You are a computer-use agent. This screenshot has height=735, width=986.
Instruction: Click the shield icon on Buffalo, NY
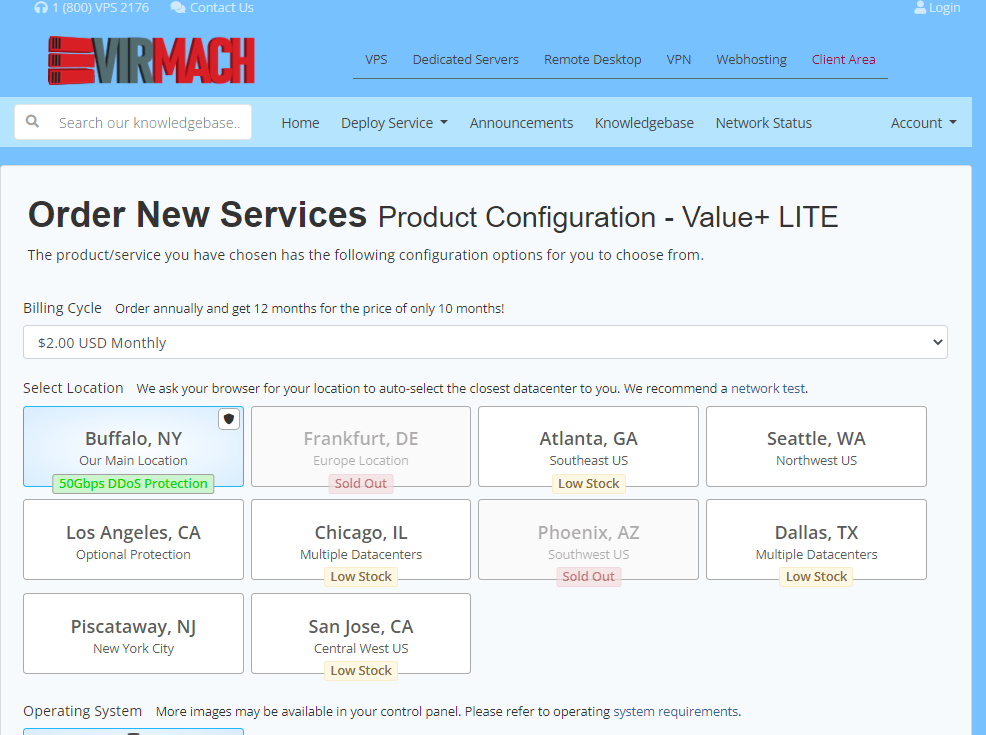(229, 419)
